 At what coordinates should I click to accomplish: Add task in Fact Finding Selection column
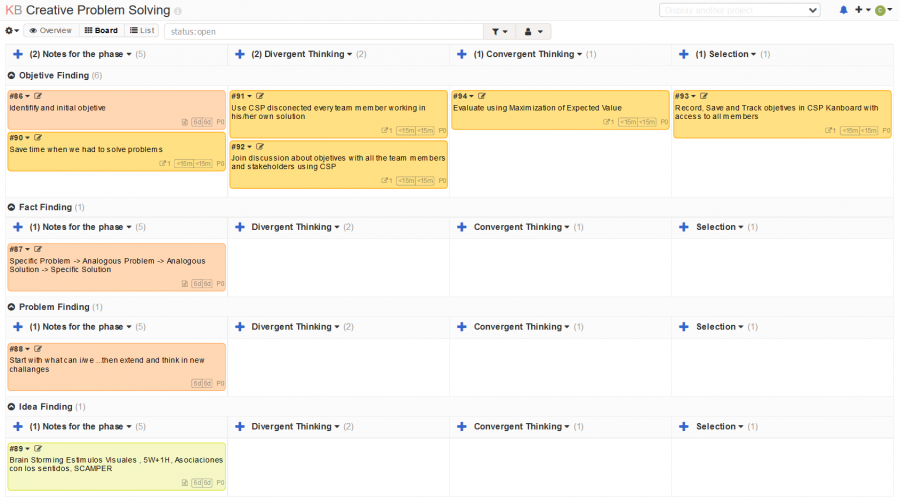tap(684, 227)
